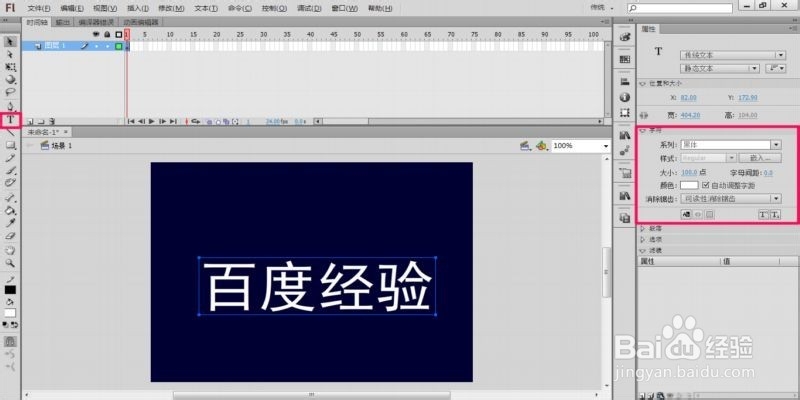Select the Eraser tool
Viewport: 800px width, 400px height.
(10, 236)
